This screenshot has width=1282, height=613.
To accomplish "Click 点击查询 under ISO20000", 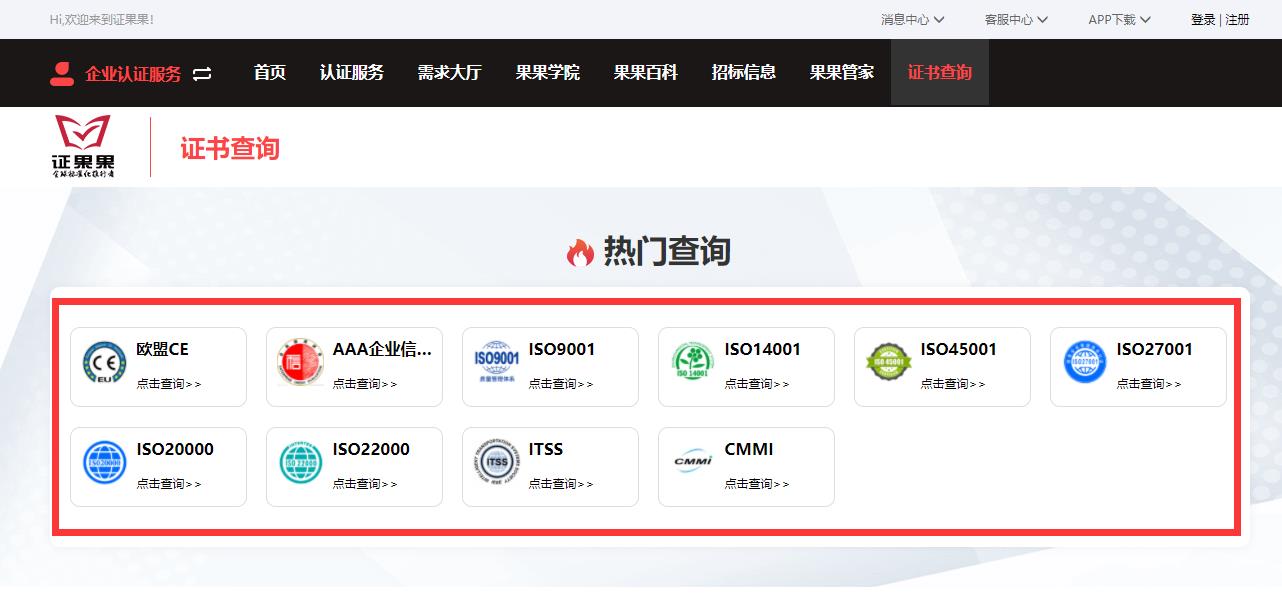I will click(x=168, y=484).
